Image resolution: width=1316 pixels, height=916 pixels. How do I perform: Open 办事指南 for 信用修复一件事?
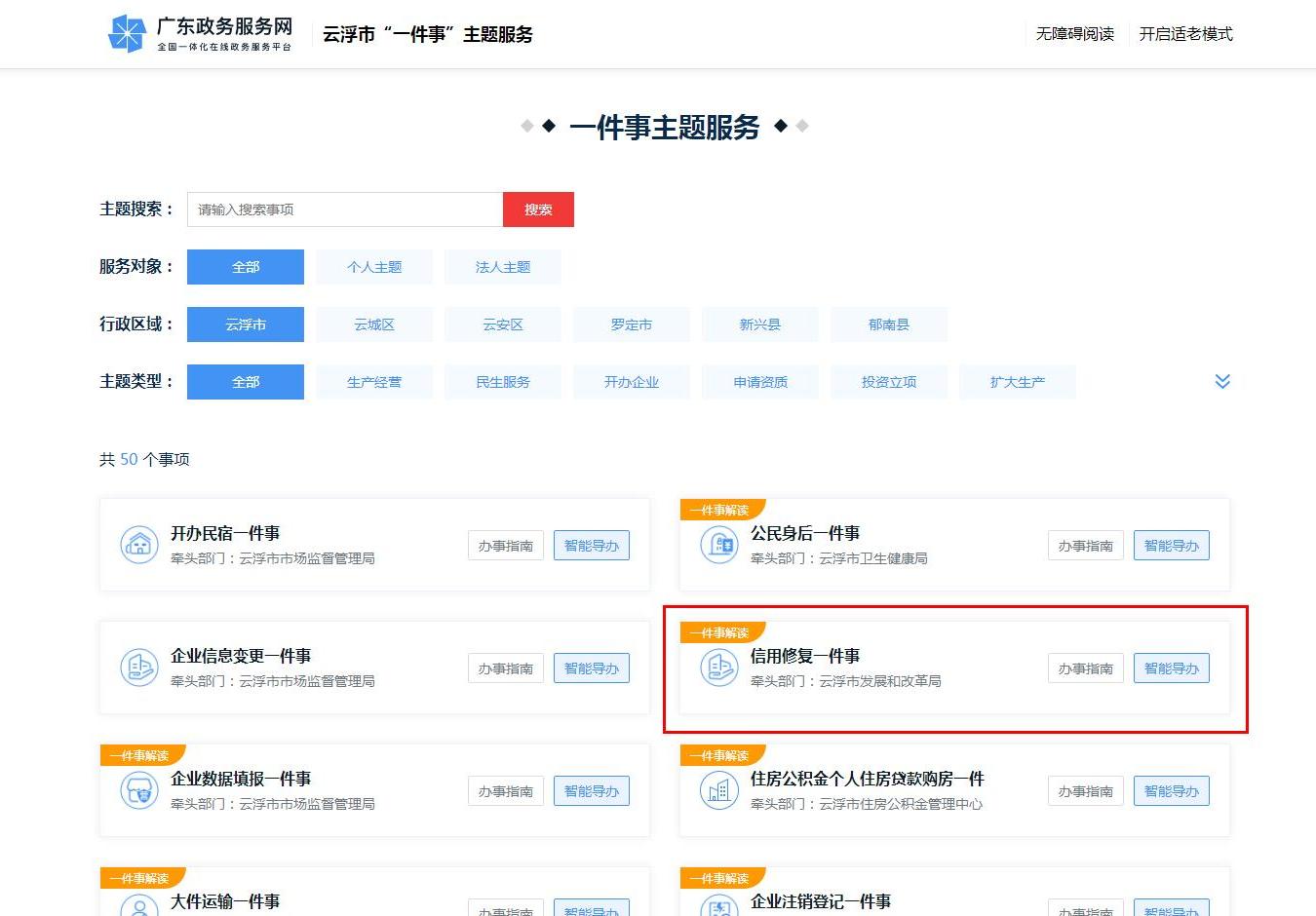(x=1085, y=668)
